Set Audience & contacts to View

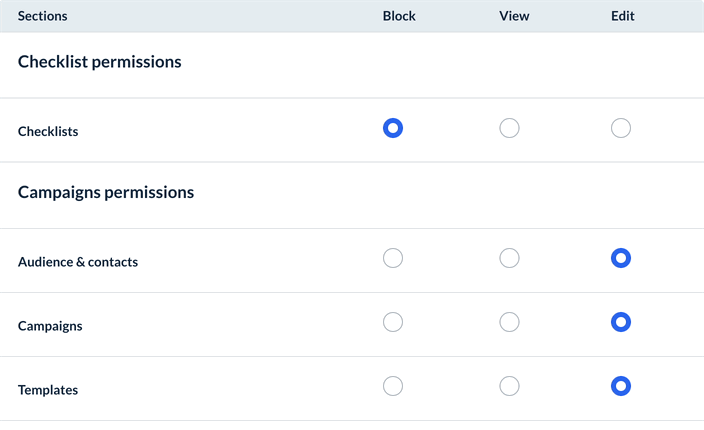(509, 258)
